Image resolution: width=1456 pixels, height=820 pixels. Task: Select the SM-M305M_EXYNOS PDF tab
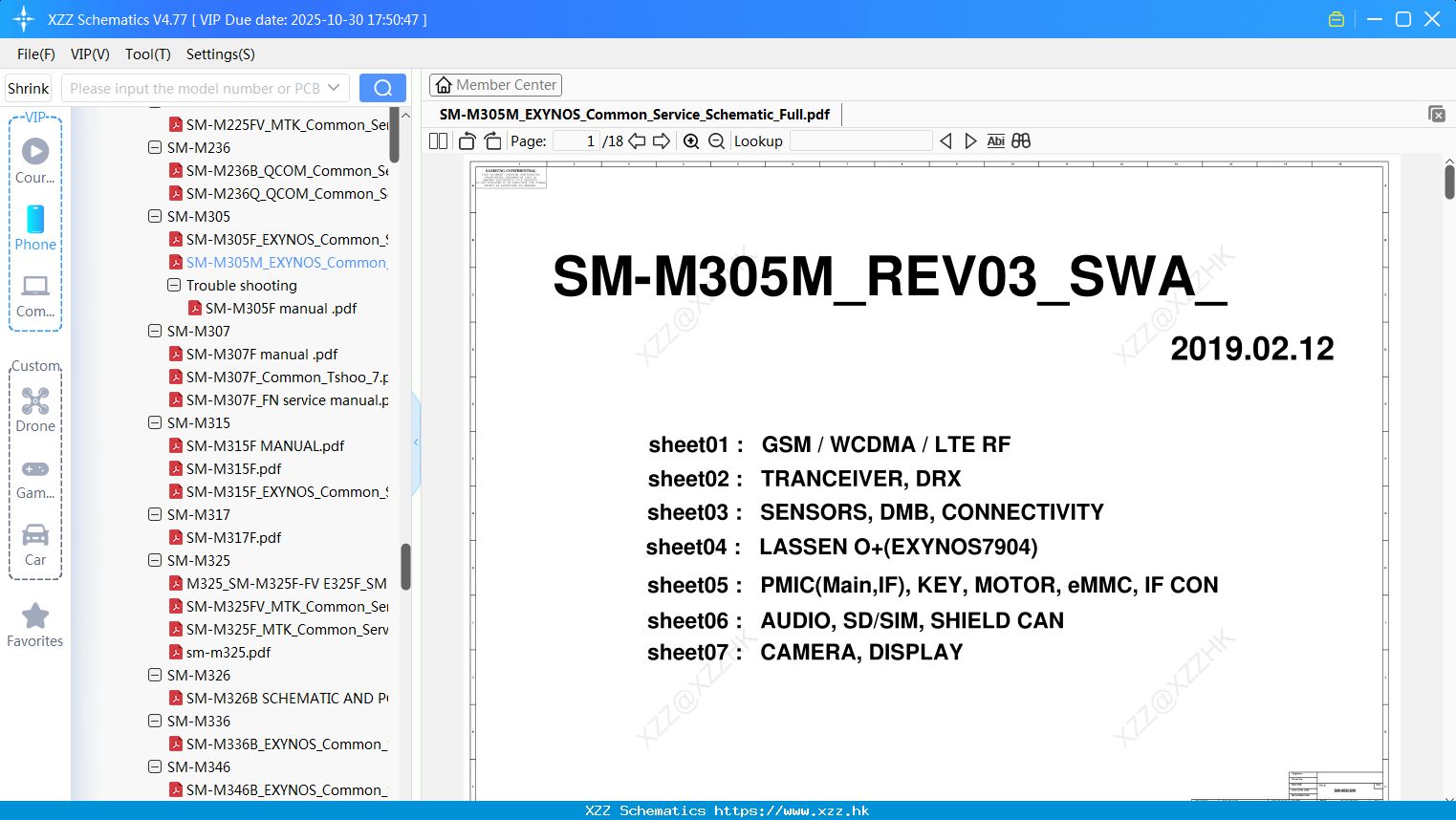tap(635, 115)
